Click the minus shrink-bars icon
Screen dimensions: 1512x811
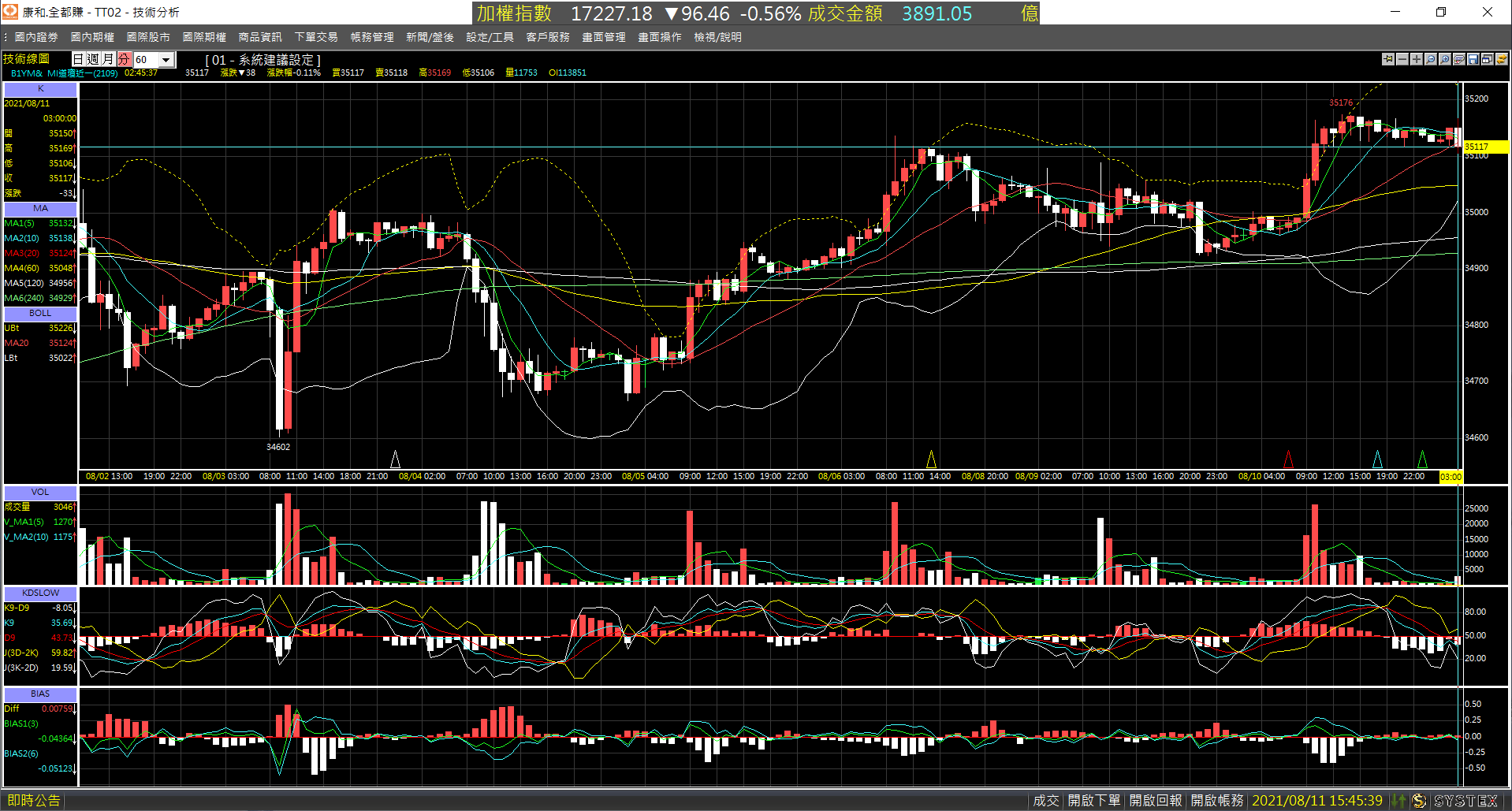(1402, 59)
